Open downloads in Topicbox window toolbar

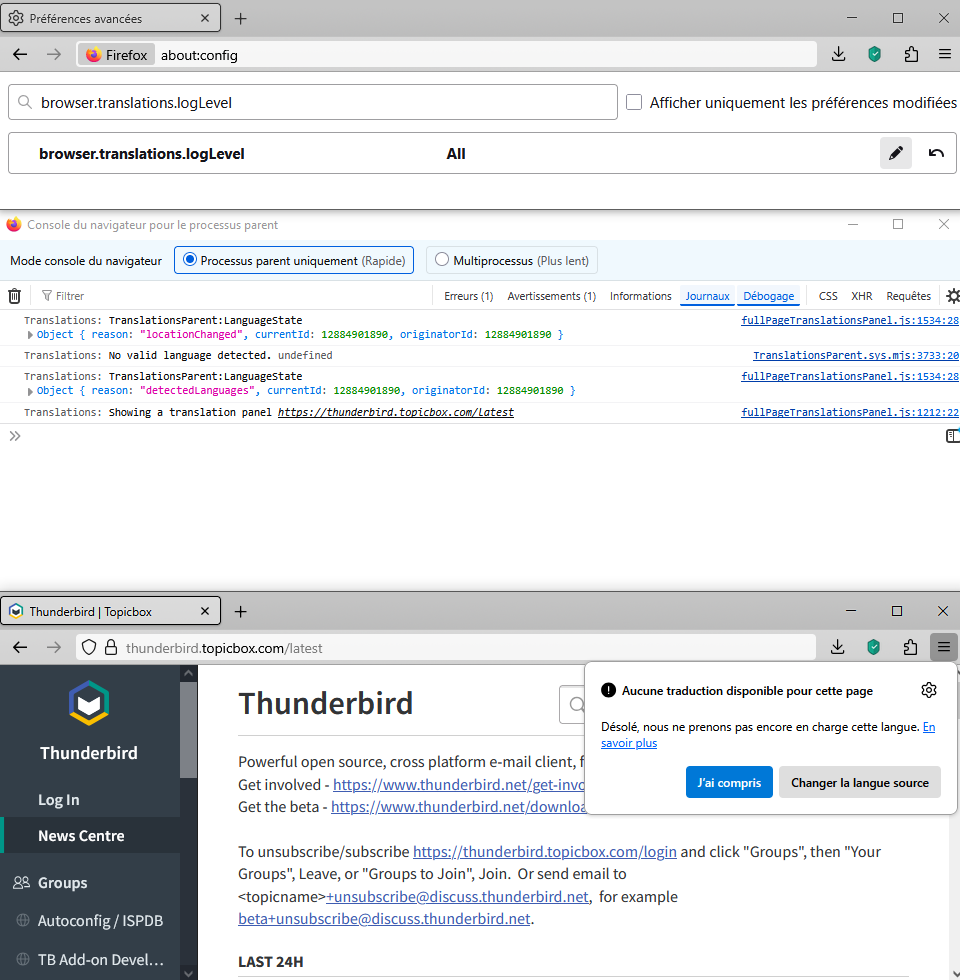[x=838, y=648]
